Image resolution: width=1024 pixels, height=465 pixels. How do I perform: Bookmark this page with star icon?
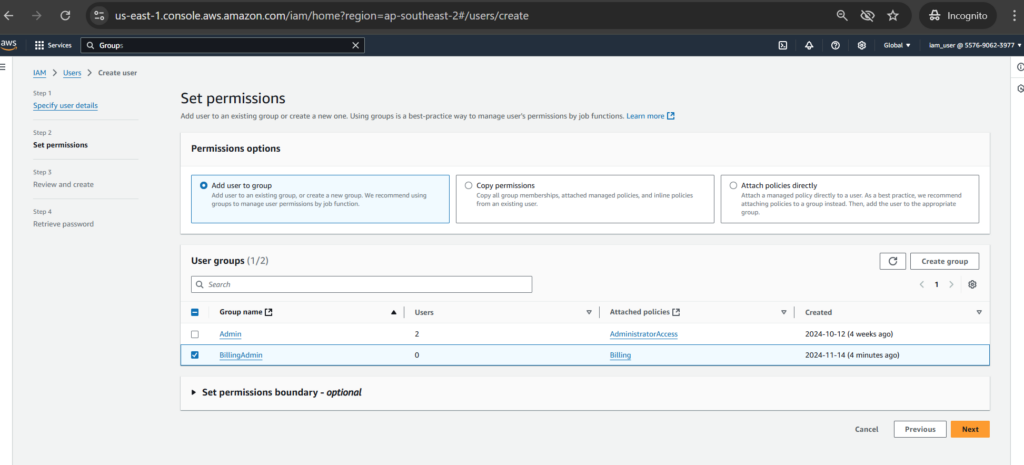(892, 16)
